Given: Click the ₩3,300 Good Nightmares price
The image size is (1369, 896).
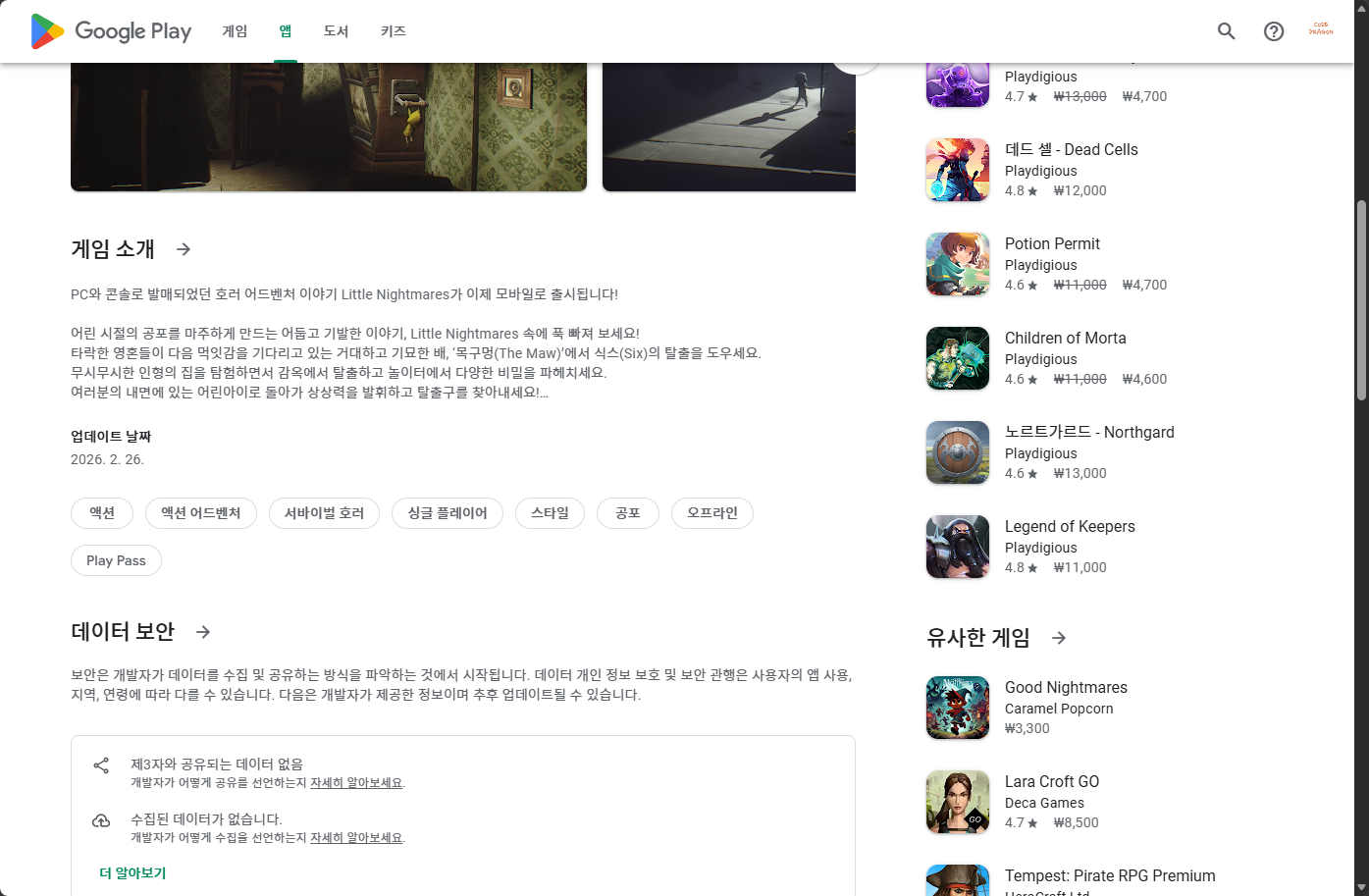Looking at the screenshot, I should click(x=1027, y=728).
